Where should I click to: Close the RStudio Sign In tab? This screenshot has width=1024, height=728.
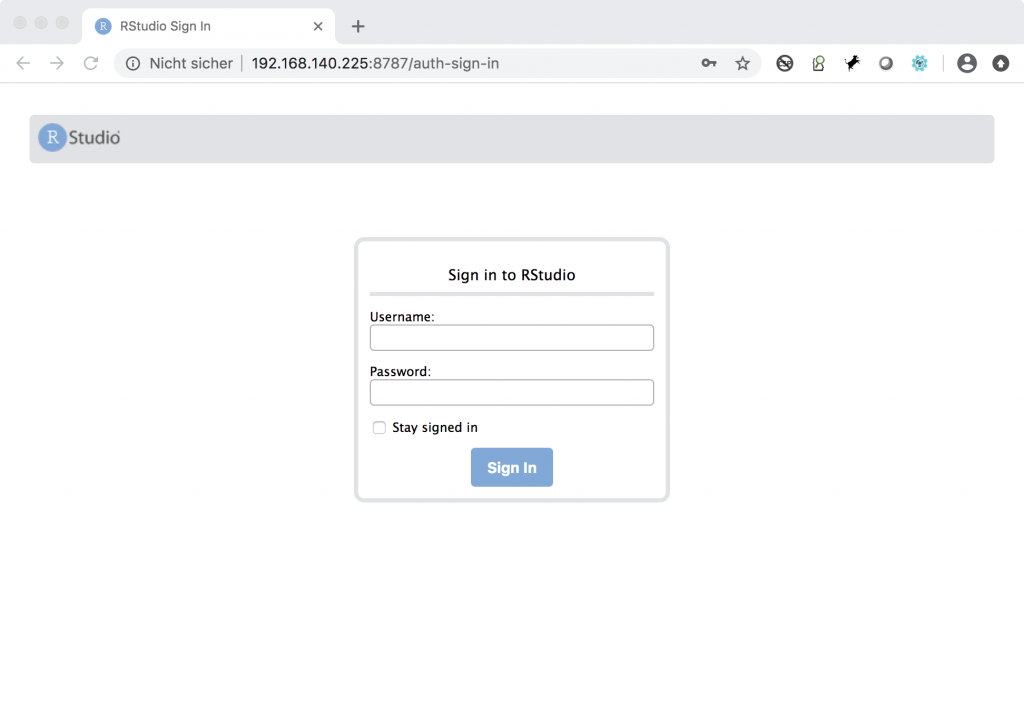(x=318, y=26)
